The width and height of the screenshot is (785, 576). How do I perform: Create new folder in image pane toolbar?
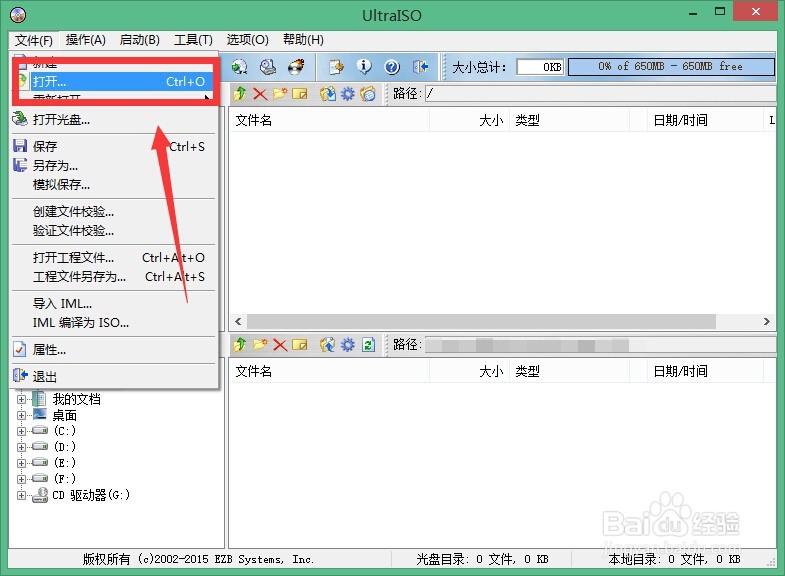[280, 94]
